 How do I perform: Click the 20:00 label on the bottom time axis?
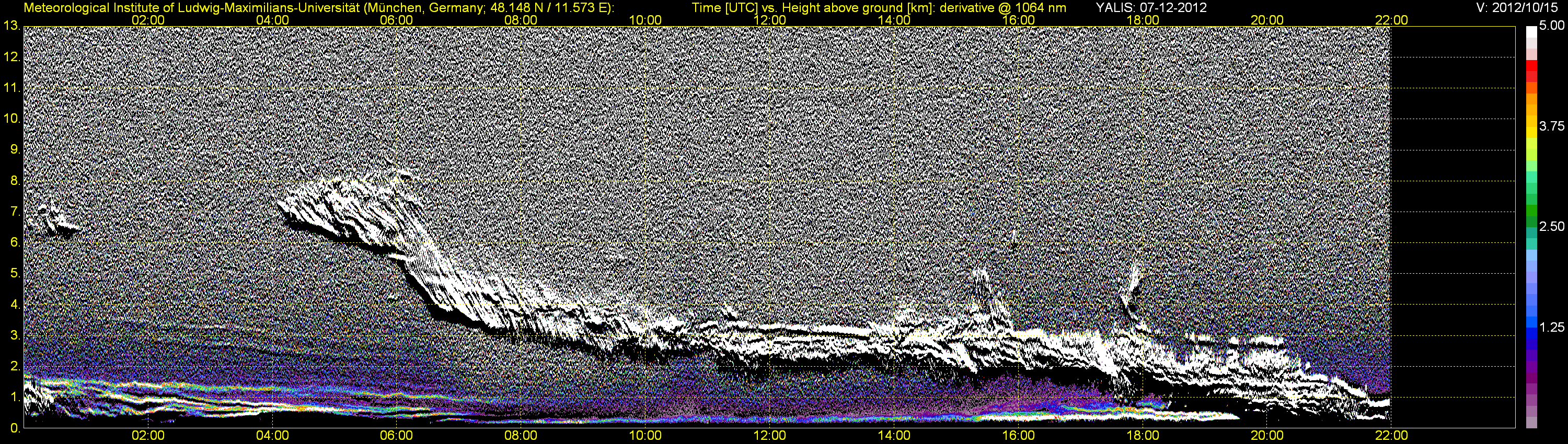(1267, 436)
